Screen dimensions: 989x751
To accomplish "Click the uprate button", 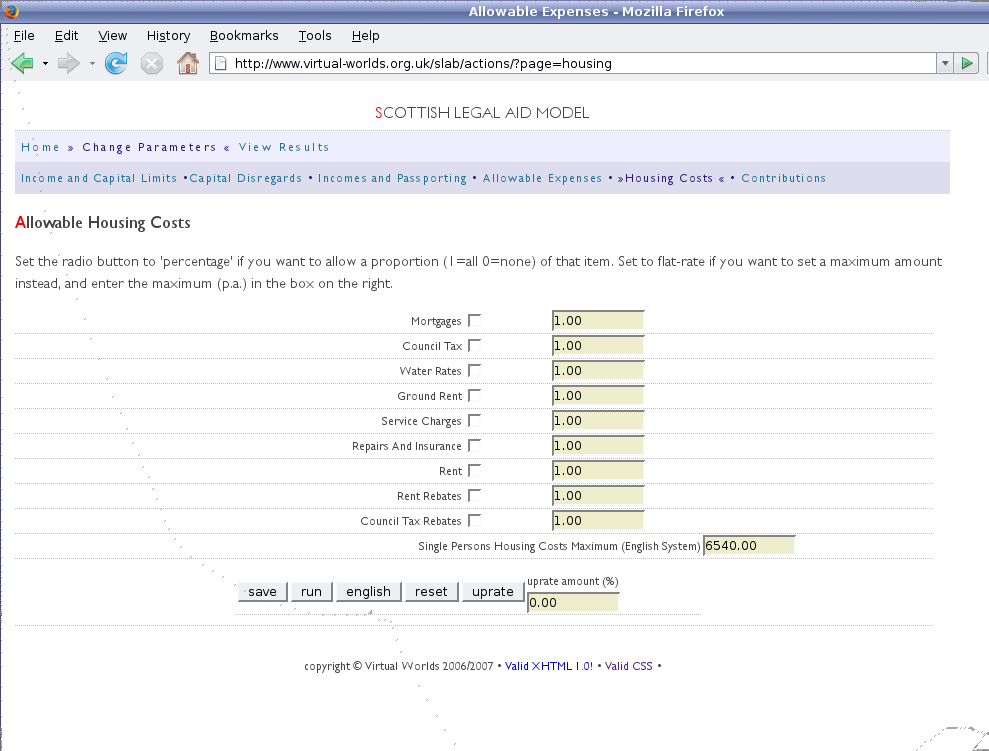I will pos(492,591).
